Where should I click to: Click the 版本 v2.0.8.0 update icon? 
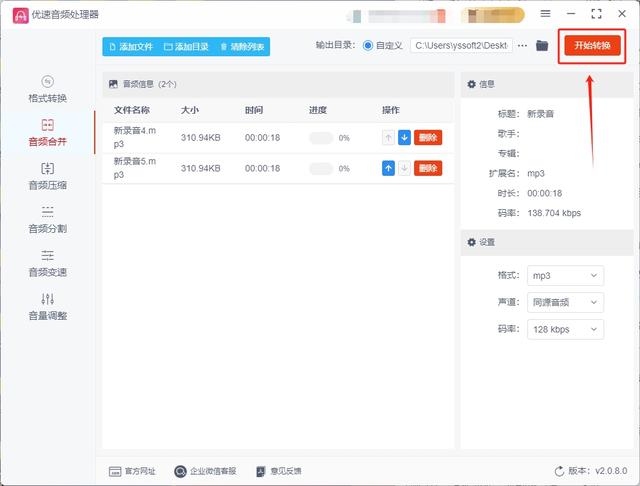[x=559, y=471]
